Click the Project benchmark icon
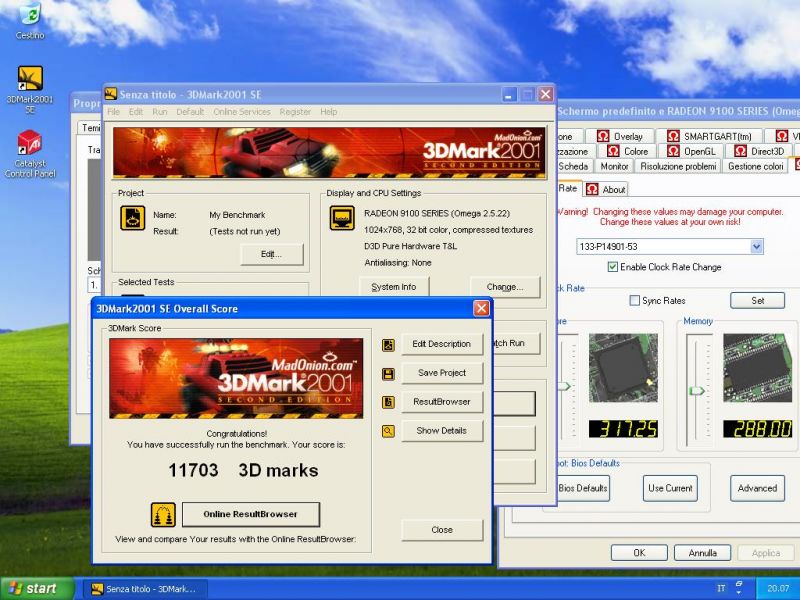 pos(133,218)
